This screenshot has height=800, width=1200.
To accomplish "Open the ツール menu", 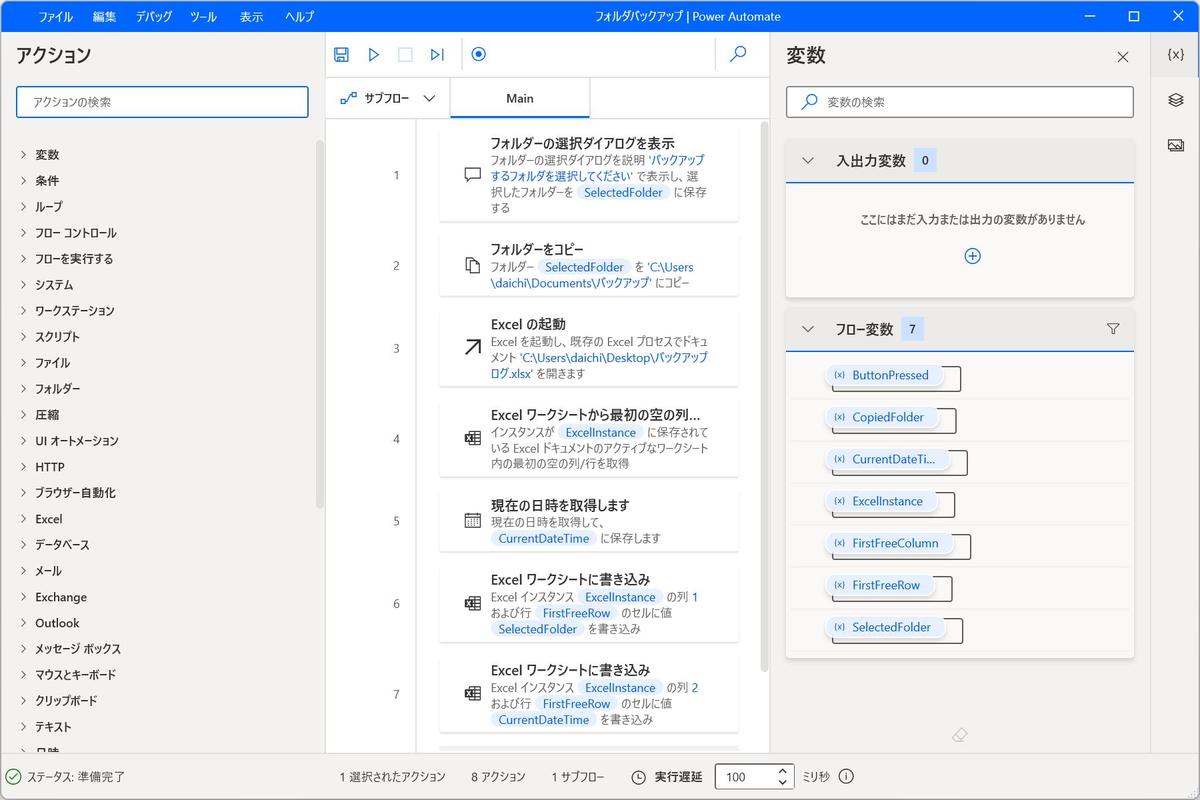I will pyautogui.click(x=203, y=17).
